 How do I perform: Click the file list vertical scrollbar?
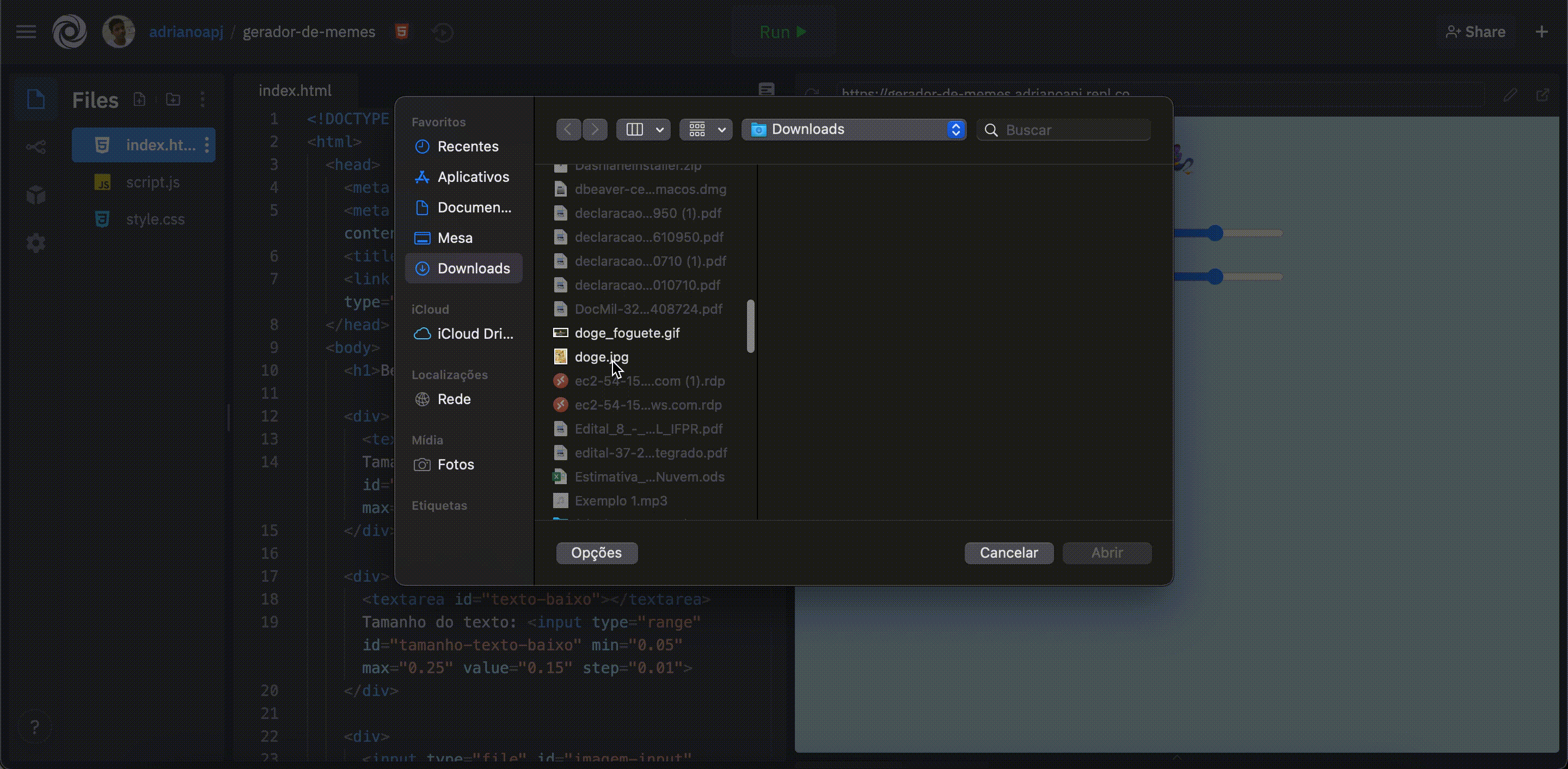750,326
